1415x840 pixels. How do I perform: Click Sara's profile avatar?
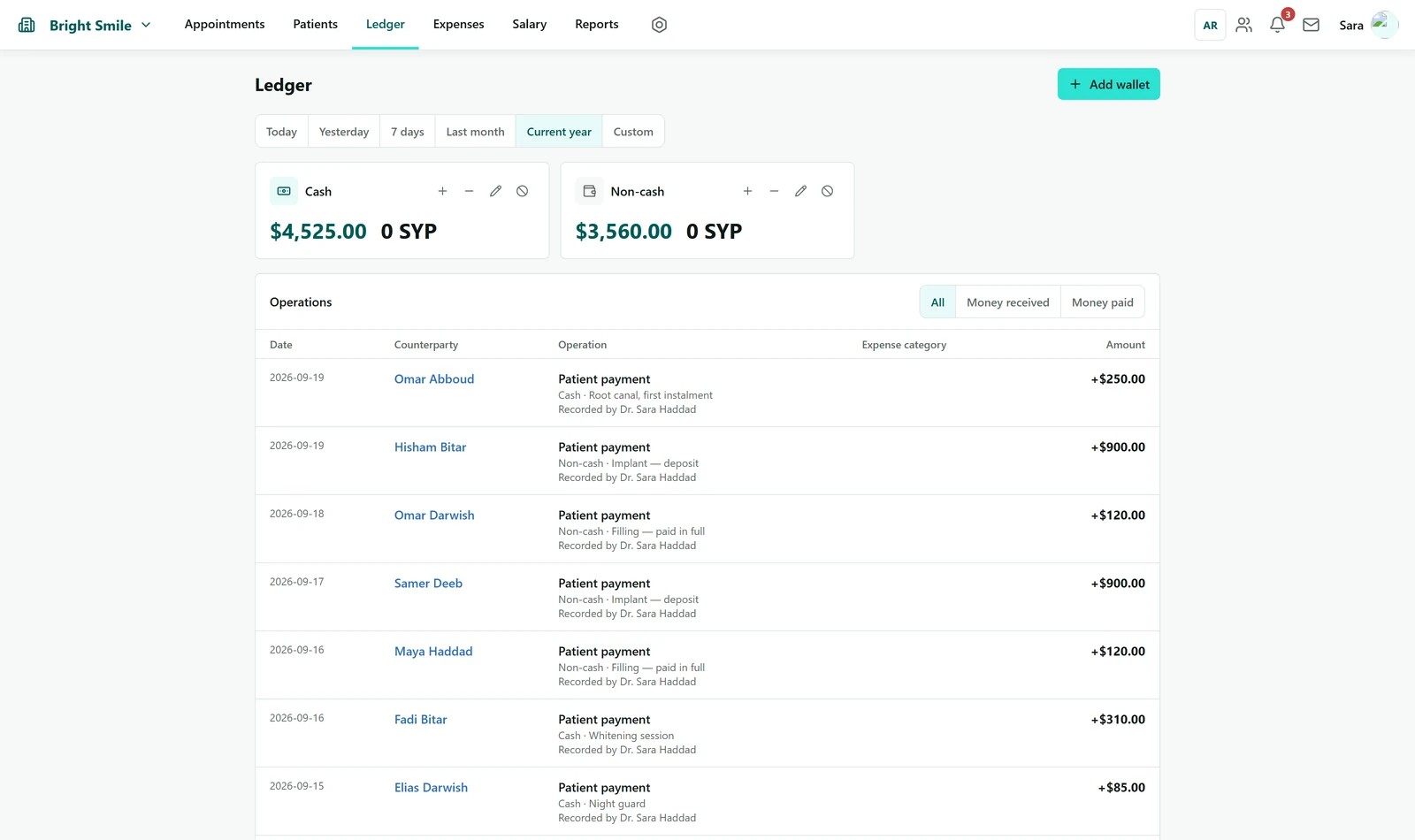coord(1384,25)
